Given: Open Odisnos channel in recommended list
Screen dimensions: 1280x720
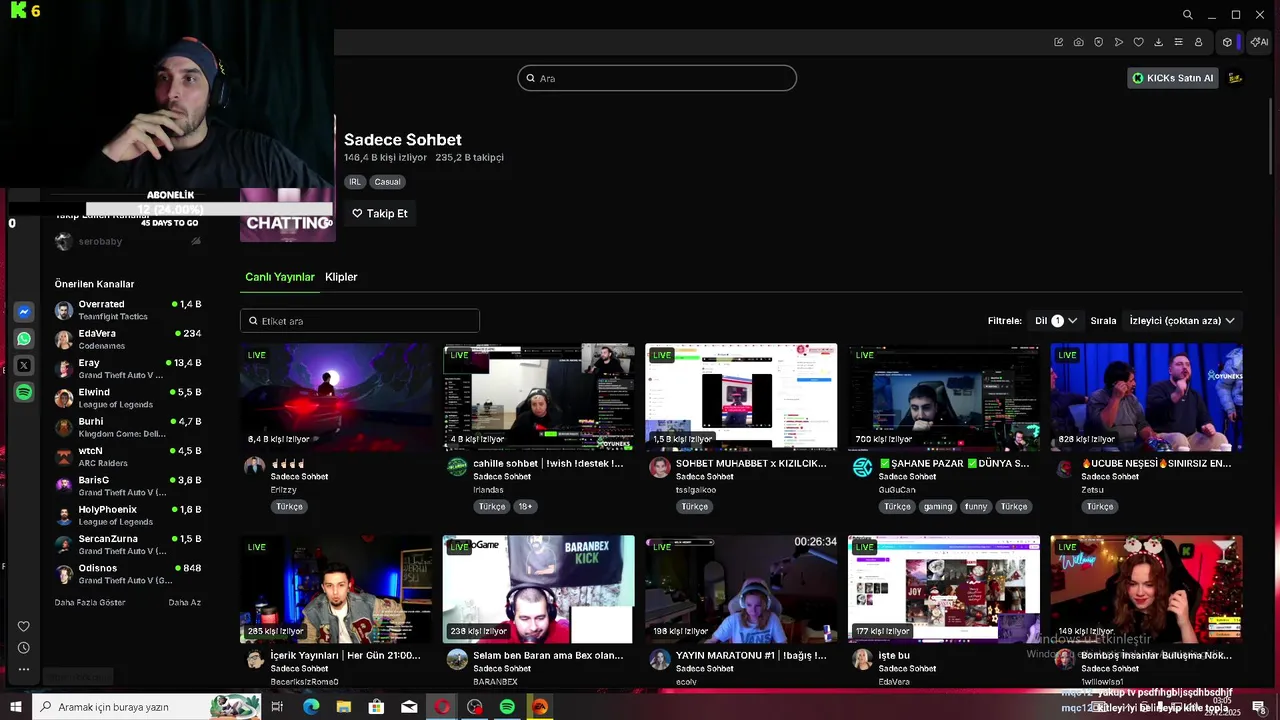Looking at the screenshot, I should coord(128,574).
